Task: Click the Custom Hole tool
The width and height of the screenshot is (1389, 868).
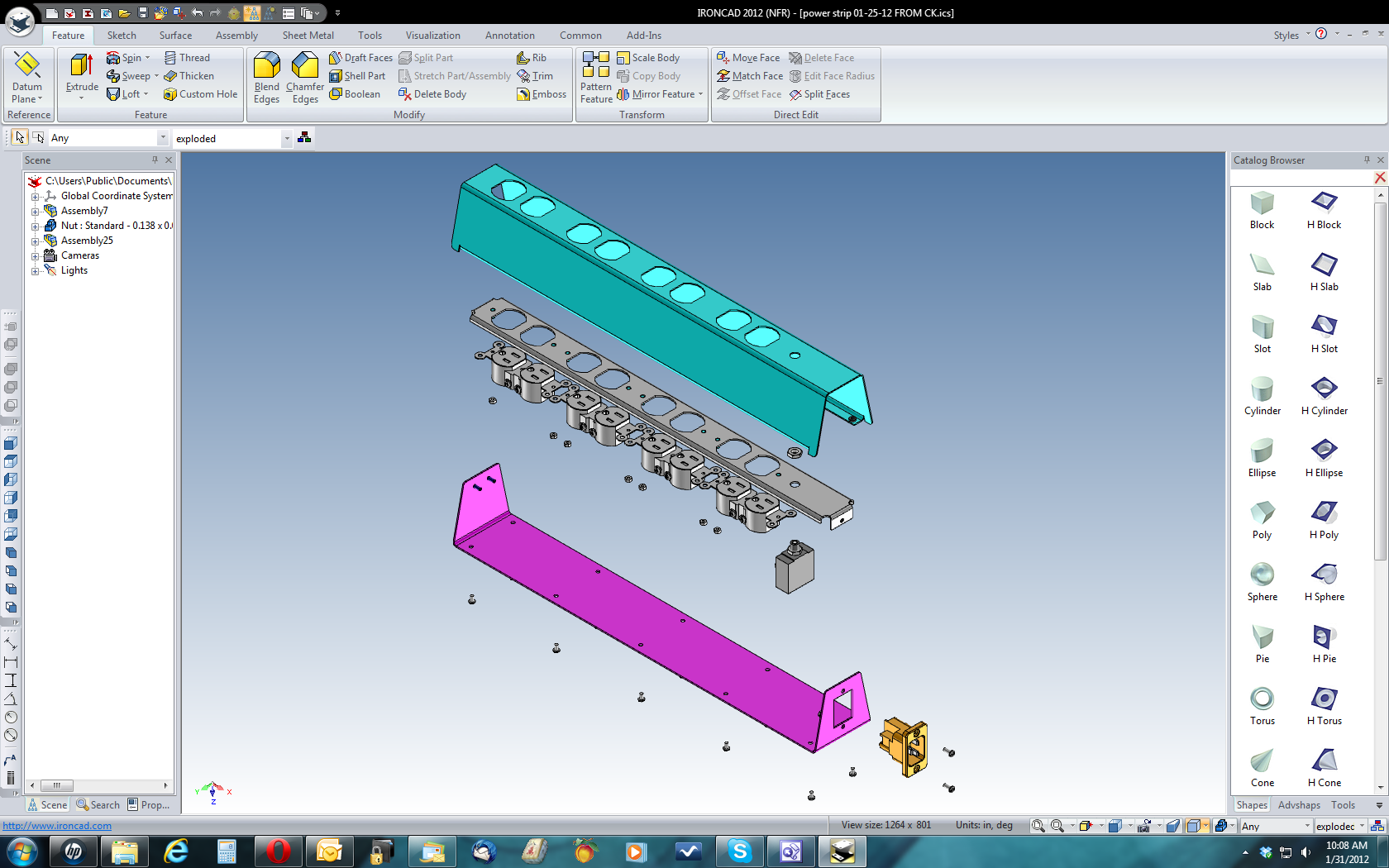Action: click(x=201, y=94)
